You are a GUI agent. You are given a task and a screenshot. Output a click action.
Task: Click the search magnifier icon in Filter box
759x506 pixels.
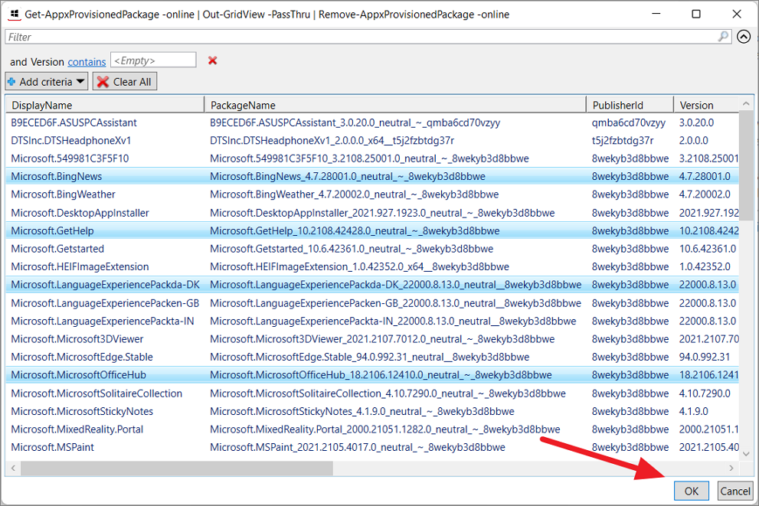(x=723, y=36)
